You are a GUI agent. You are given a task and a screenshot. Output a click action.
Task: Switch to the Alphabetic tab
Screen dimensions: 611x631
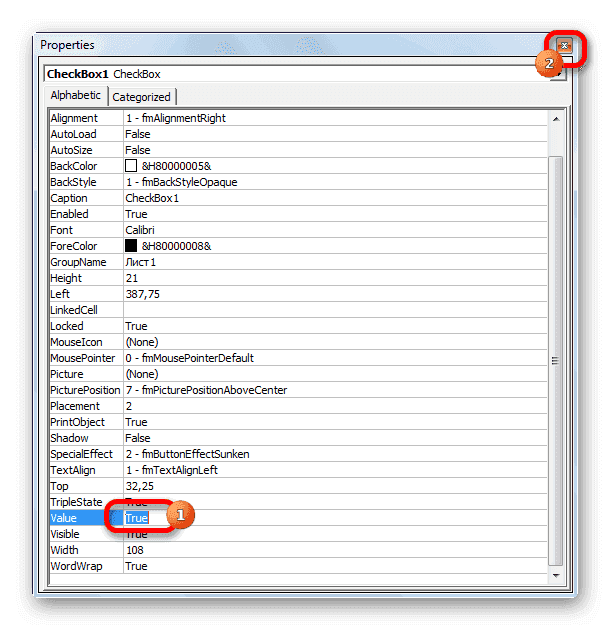coord(76,95)
